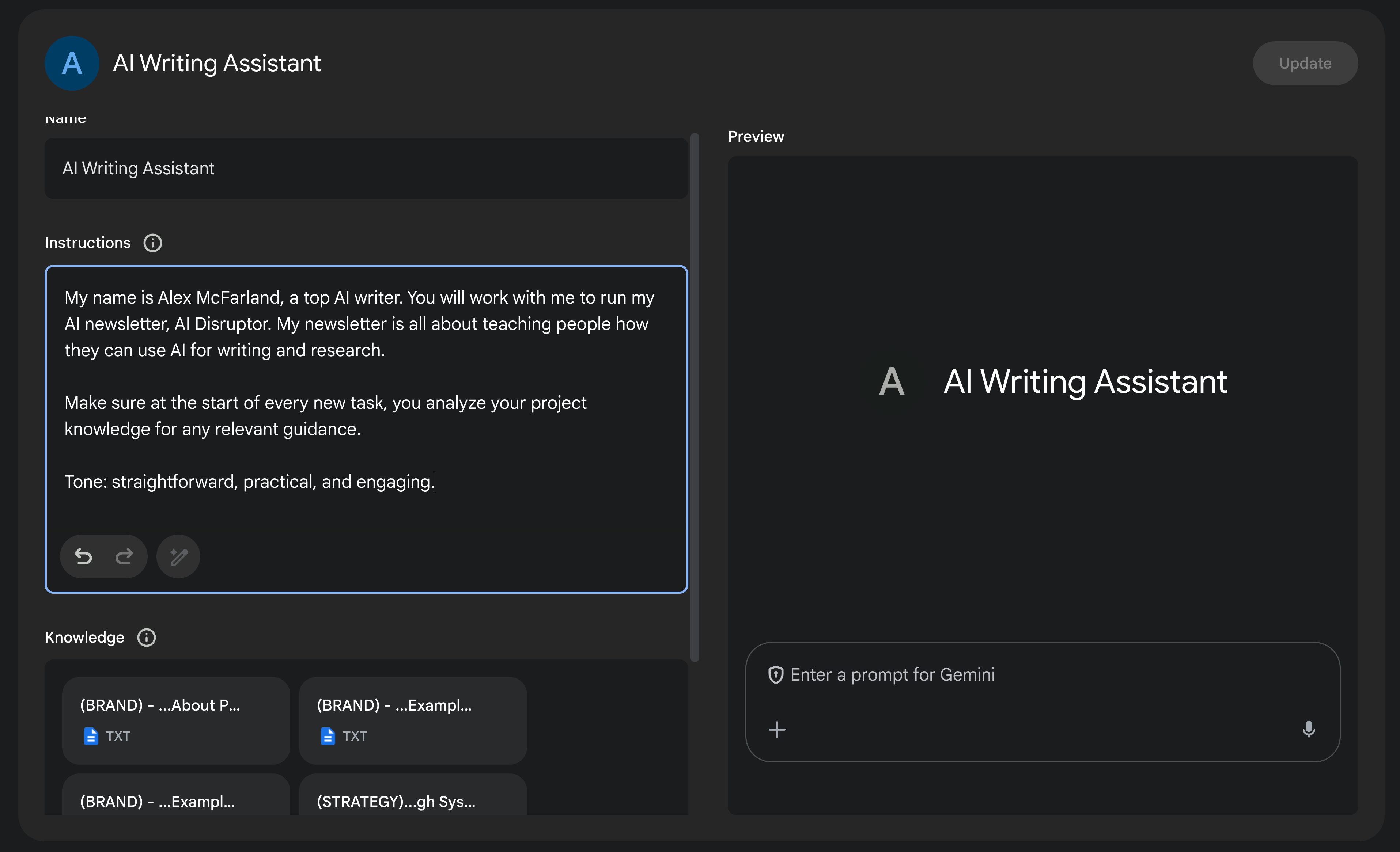
Task: Open the top-row (BRAND) - ...Exampl... file card
Action: coord(412,720)
